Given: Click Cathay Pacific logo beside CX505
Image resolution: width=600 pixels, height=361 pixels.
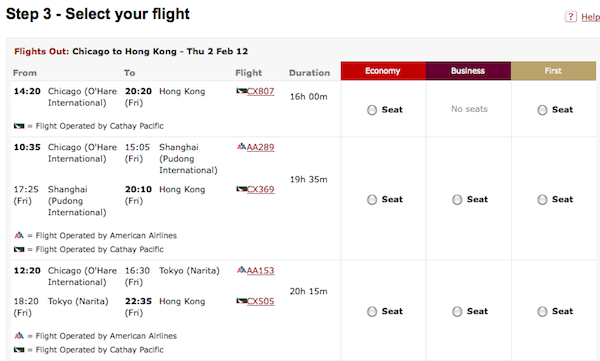Looking at the screenshot, I should coord(241,301).
